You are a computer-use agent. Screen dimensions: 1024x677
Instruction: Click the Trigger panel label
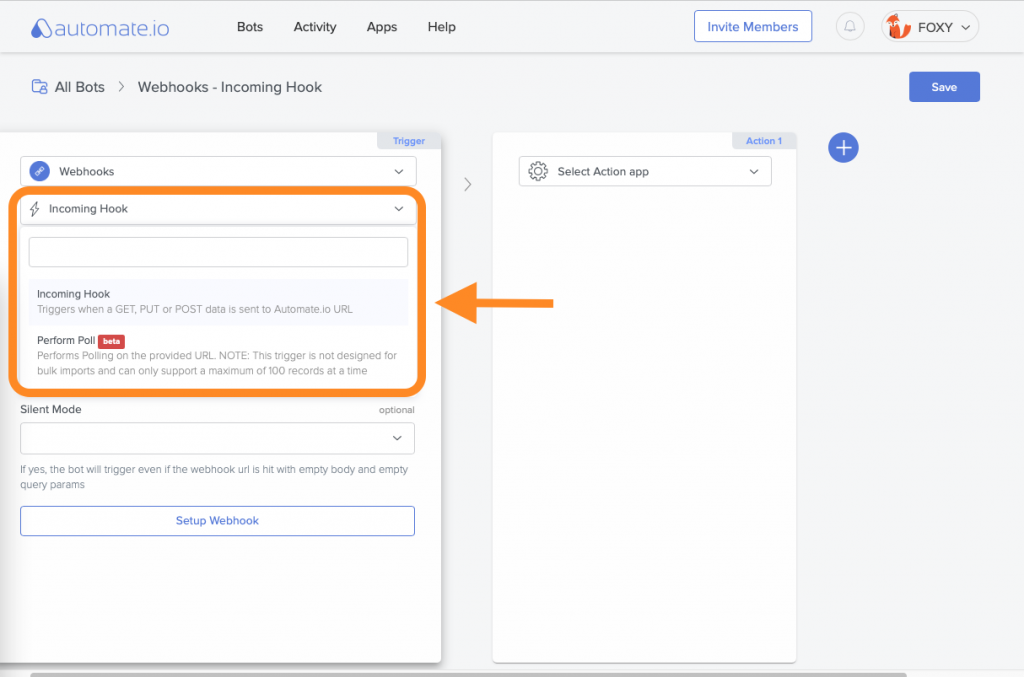[409, 141]
